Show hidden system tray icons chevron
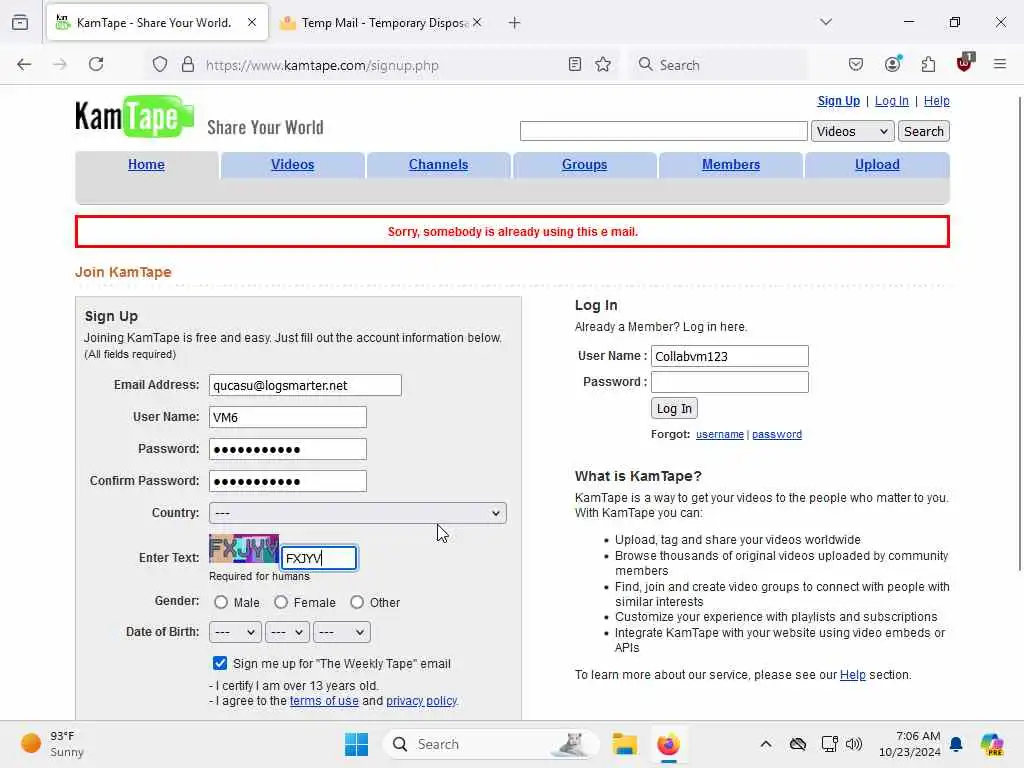1024x768 pixels. coord(766,744)
